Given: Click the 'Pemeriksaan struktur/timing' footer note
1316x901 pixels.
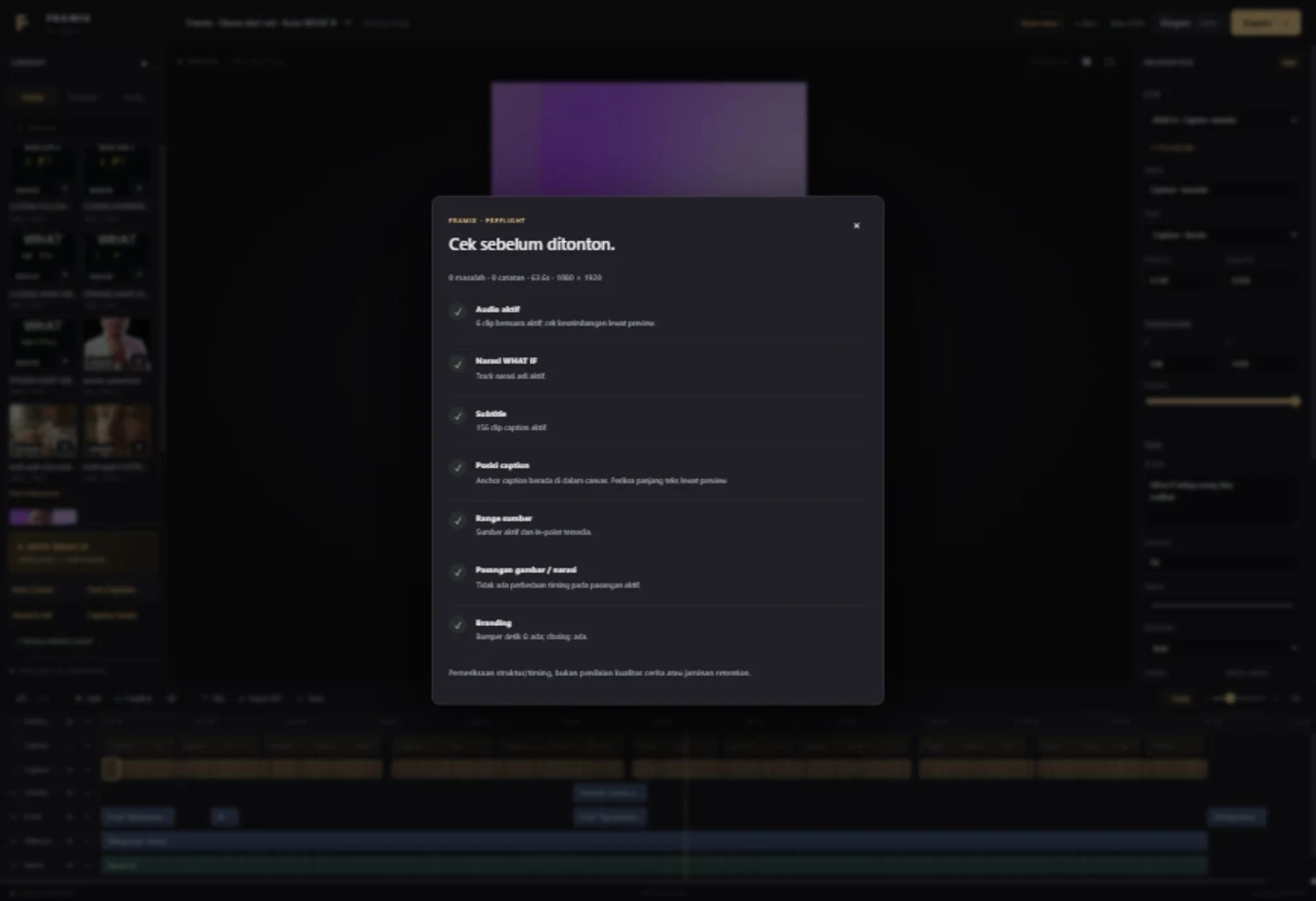Looking at the screenshot, I should [x=600, y=673].
